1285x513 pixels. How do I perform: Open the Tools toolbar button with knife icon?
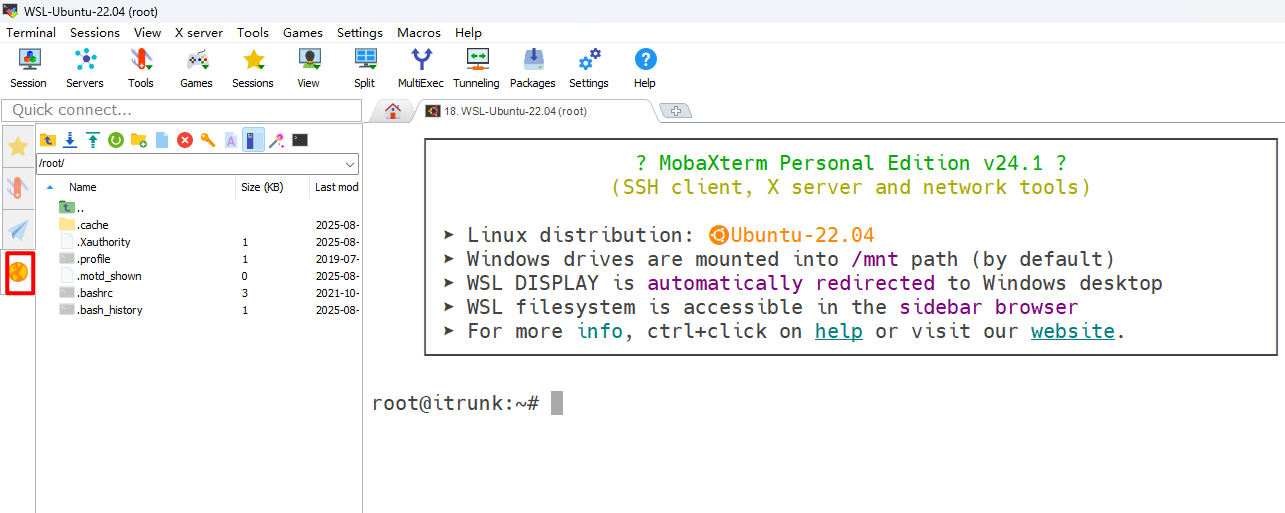tap(141, 68)
